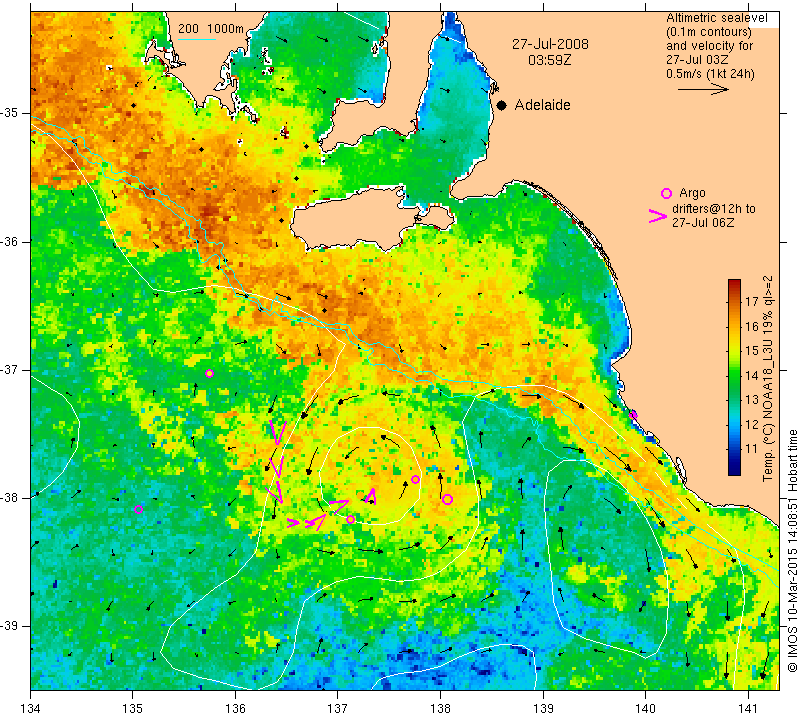Click the color bar label 17
The width and height of the screenshot is (800, 720).
tap(752, 301)
